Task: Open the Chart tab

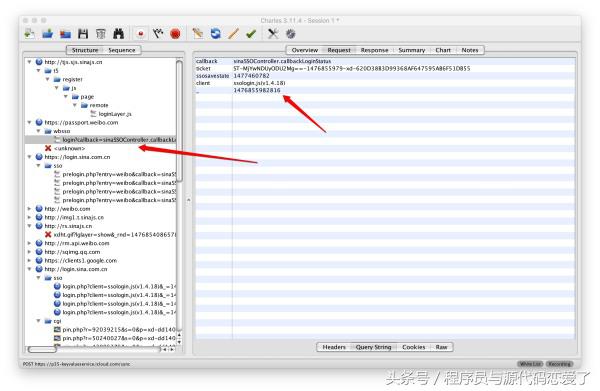Action: [x=443, y=50]
